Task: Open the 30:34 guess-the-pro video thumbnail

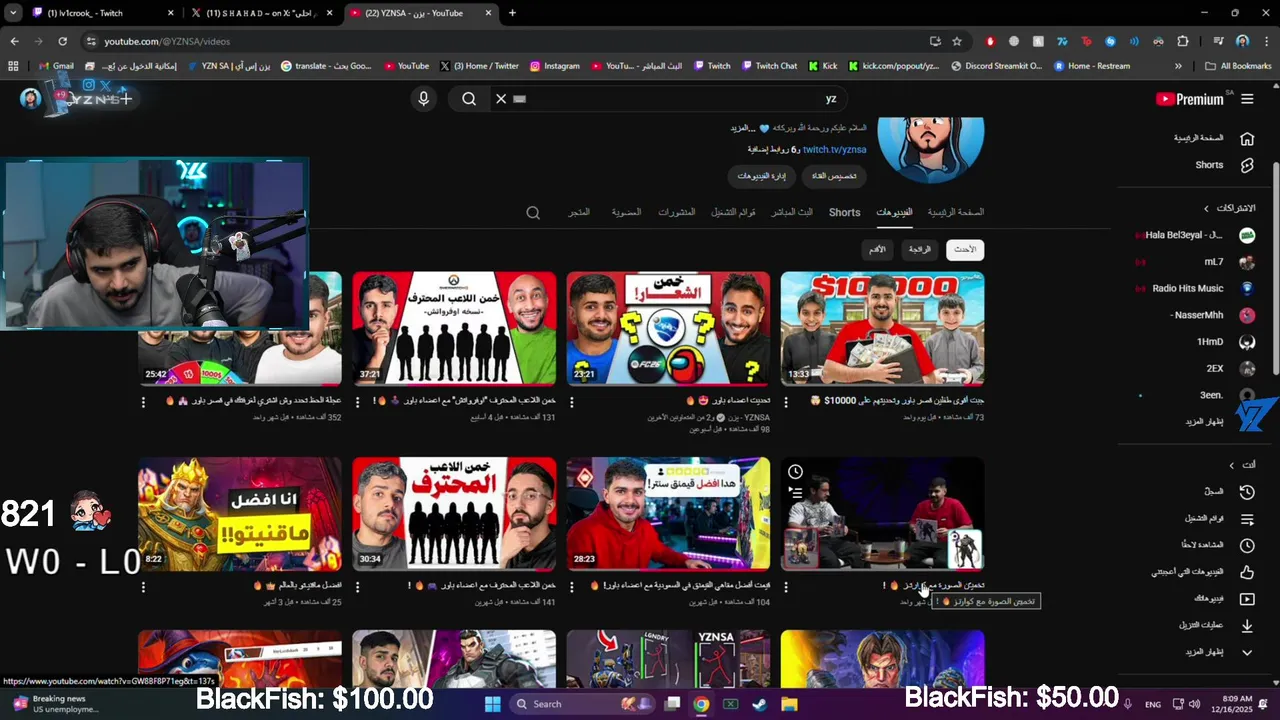Action: click(x=454, y=514)
